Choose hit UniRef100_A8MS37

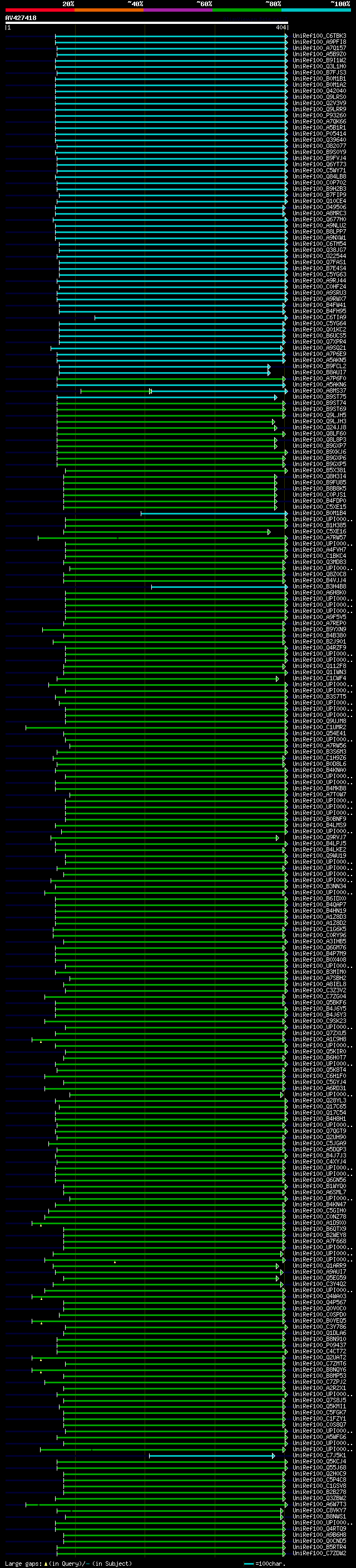tap(319, 391)
